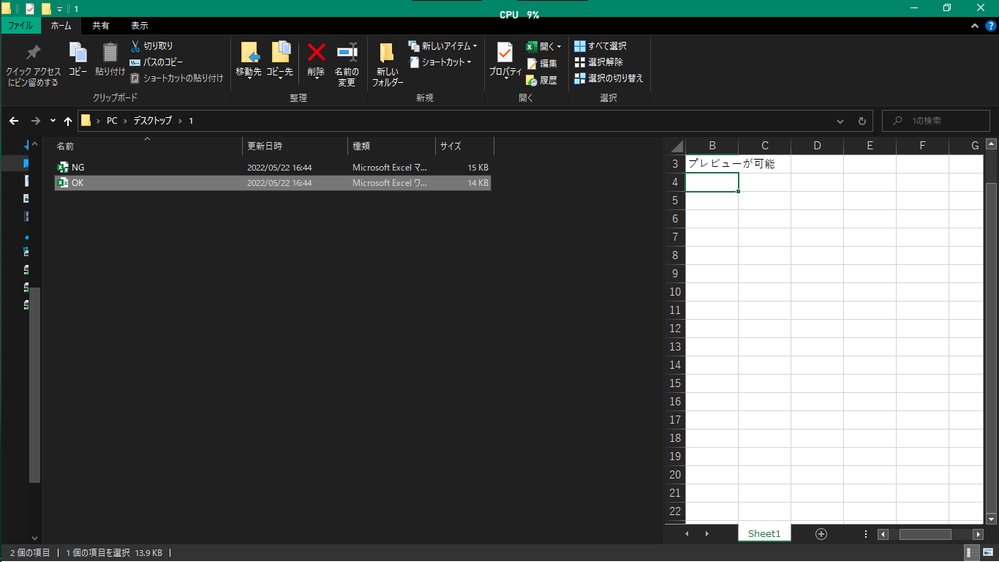Open quick access toolbar customize arrow
This screenshot has height=562, width=999.
pyautogui.click(x=59, y=9)
